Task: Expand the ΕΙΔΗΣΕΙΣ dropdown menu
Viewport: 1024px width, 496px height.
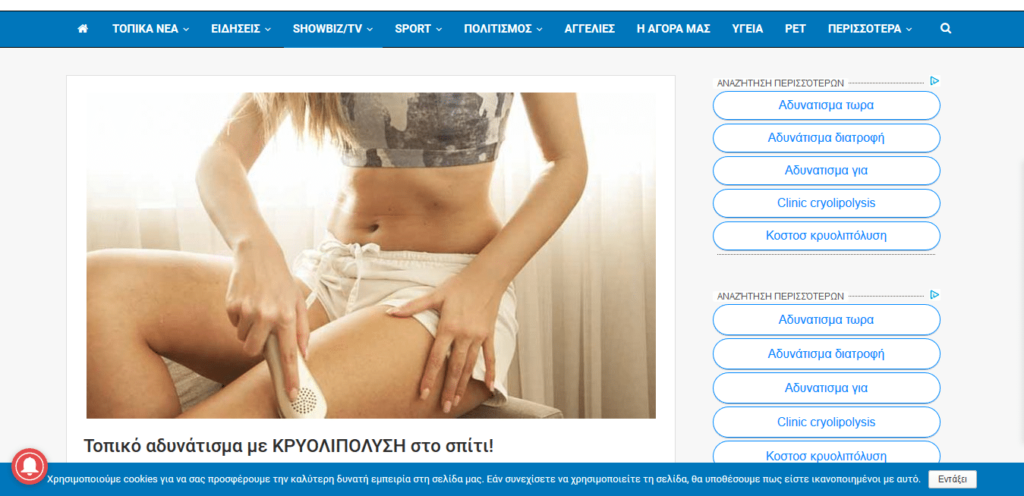Action: pyautogui.click(x=241, y=29)
